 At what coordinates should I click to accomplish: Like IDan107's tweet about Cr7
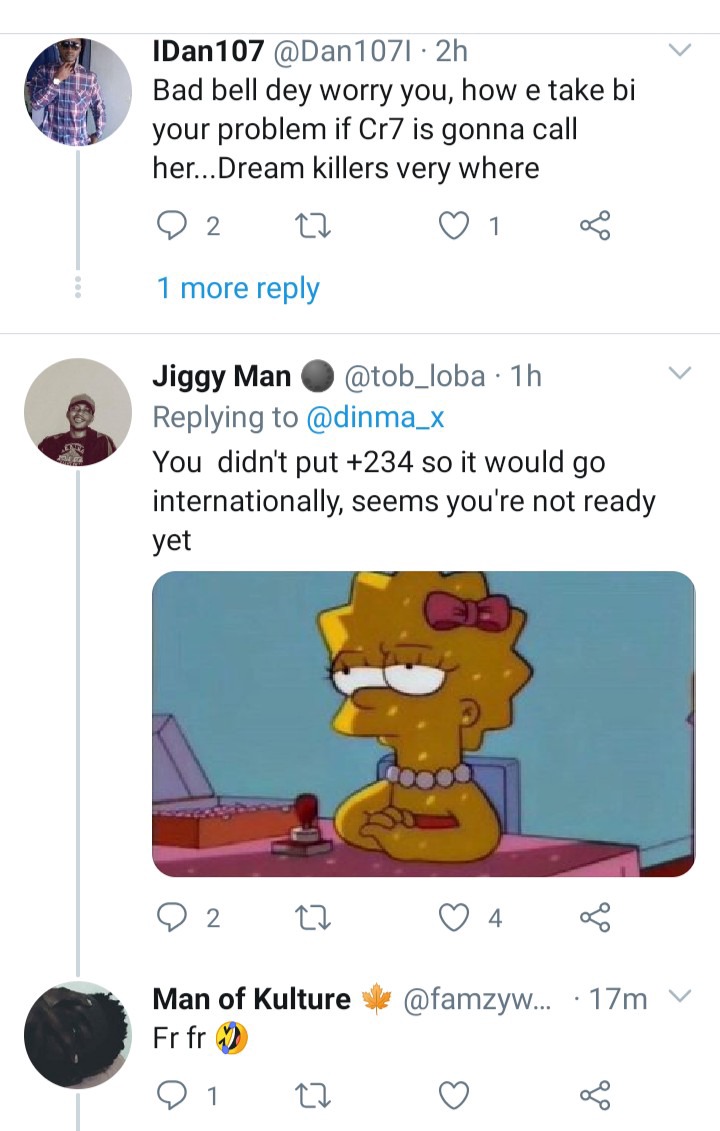pos(454,226)
